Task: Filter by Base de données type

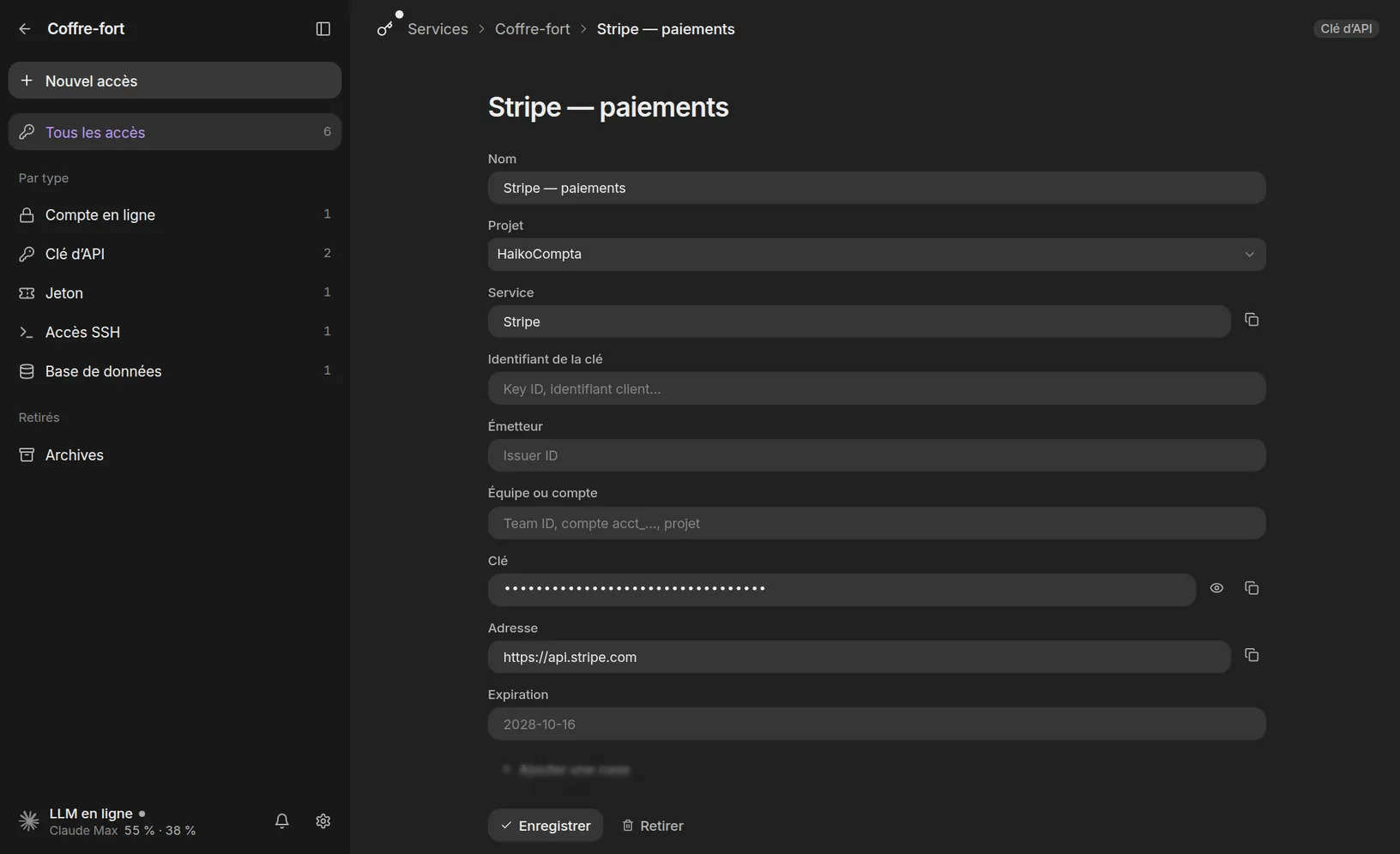Action: [x=175, y=371]
